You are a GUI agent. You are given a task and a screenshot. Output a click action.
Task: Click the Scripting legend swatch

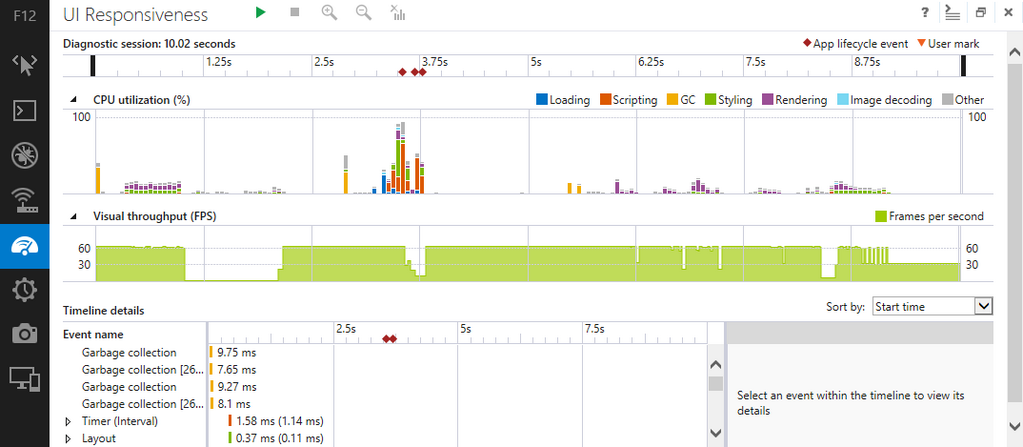tap(604, 100)
